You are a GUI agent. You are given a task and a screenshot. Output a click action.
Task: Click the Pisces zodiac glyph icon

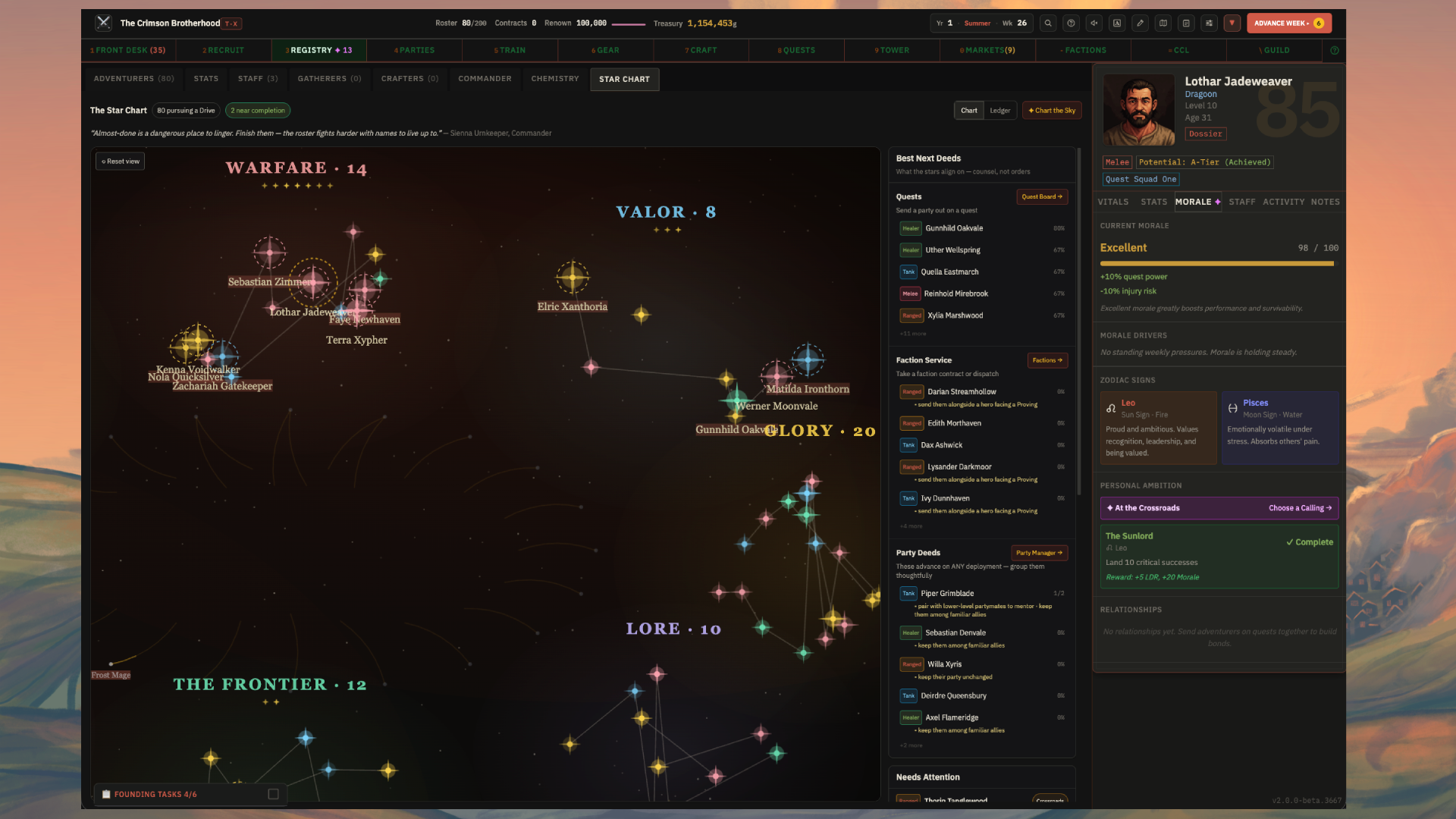(x=1232, y=408)
